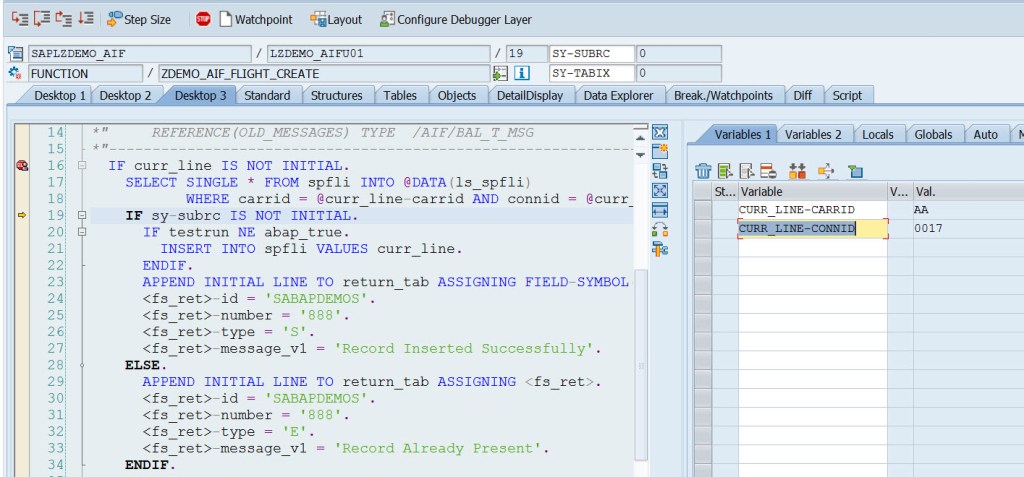Open the Objects tab

(456, 95)
